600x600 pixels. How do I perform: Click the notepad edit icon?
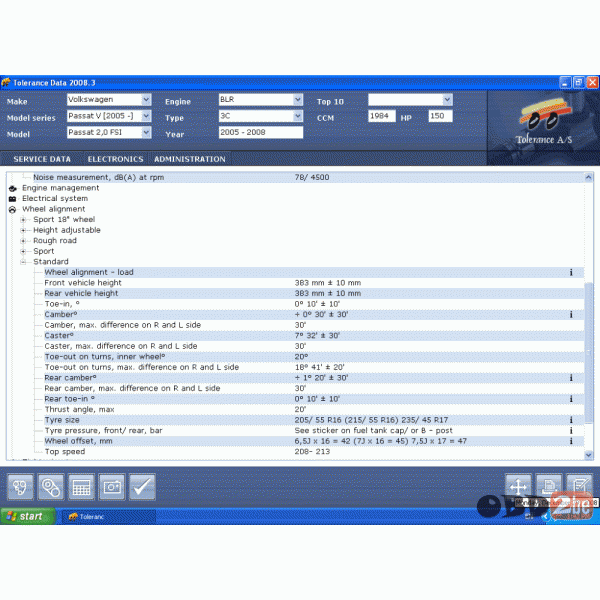[579, 485]
